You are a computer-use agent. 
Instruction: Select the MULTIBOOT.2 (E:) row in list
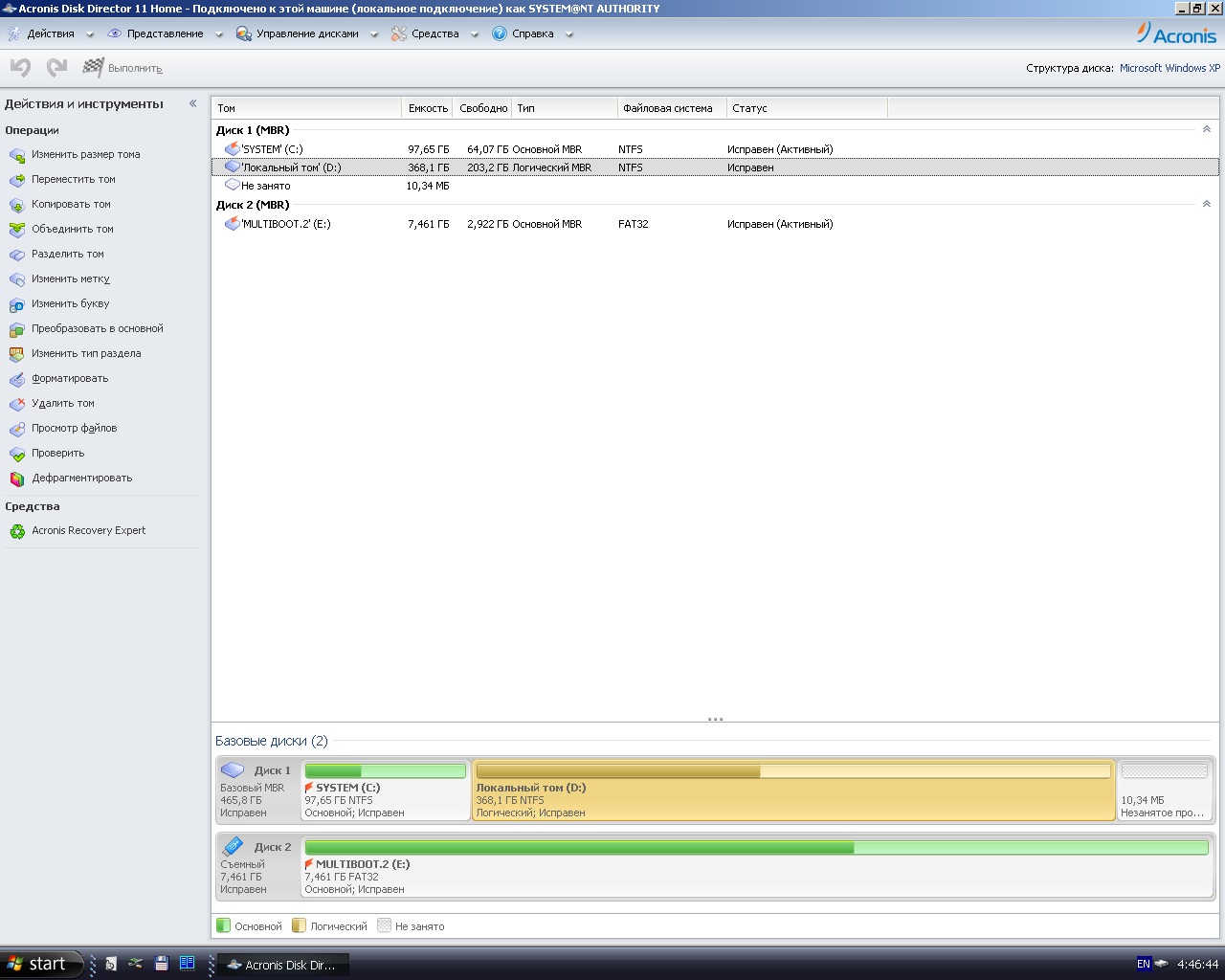[x=285, y=224]
